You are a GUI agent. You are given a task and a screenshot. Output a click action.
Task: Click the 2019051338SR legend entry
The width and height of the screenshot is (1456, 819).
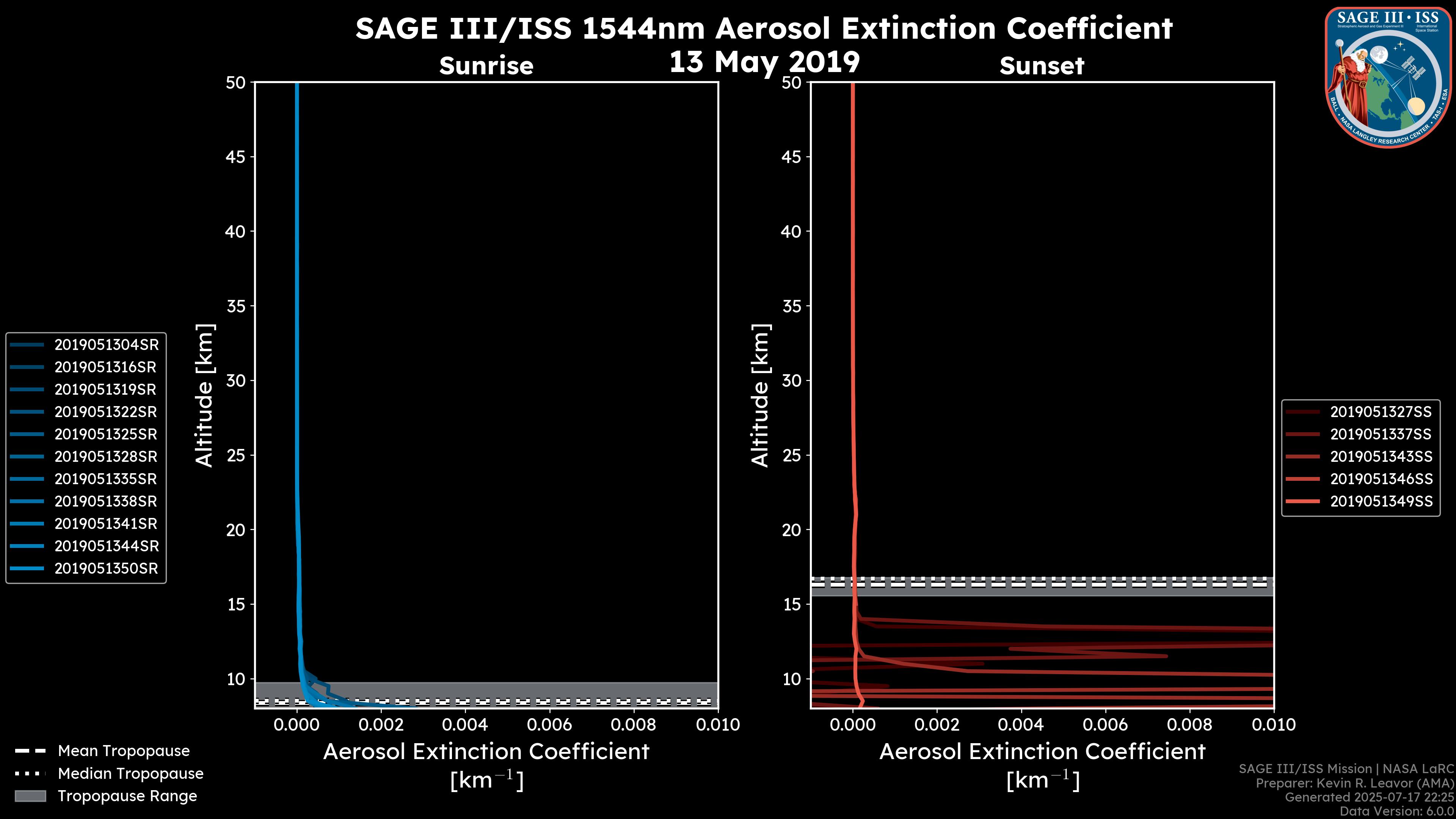click(x=105, y=501)
